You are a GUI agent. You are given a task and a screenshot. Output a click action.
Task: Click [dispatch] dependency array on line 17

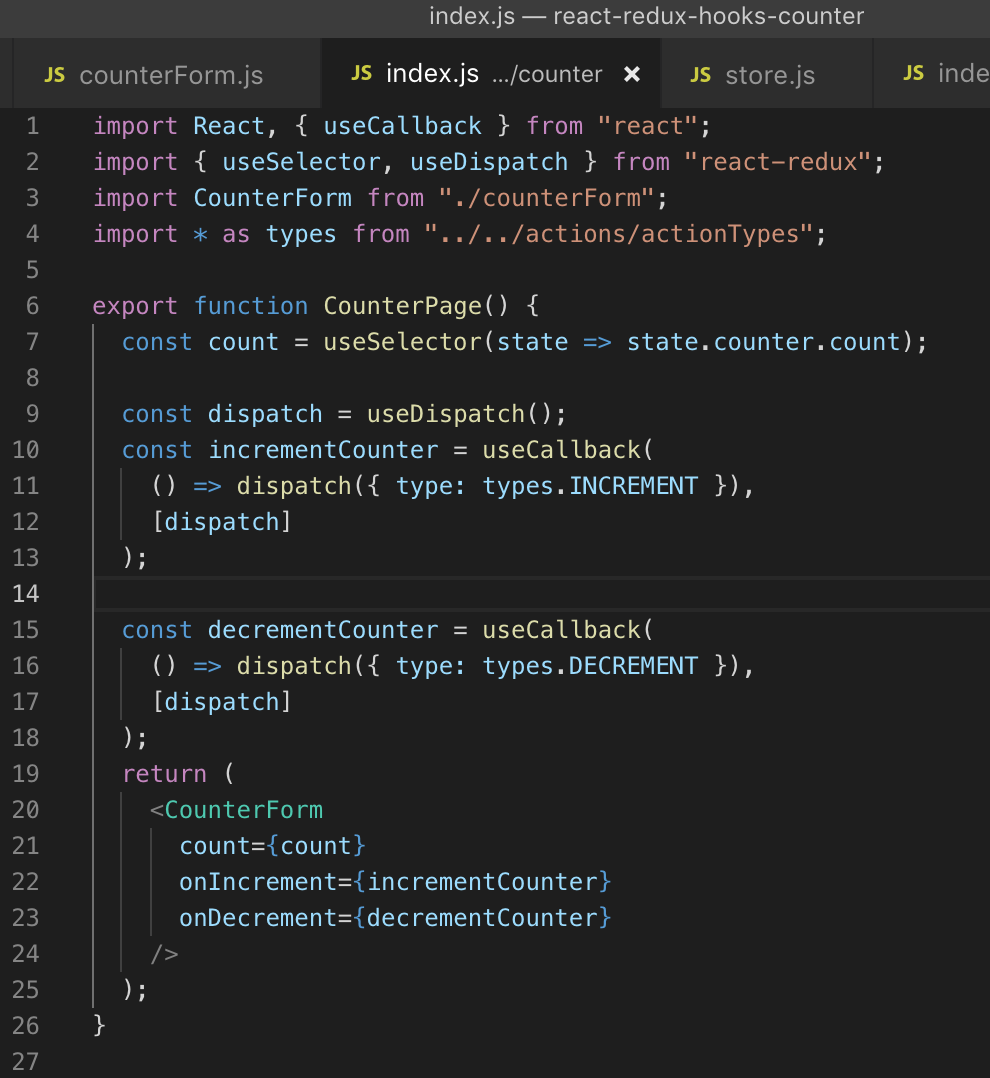(222, 702)
